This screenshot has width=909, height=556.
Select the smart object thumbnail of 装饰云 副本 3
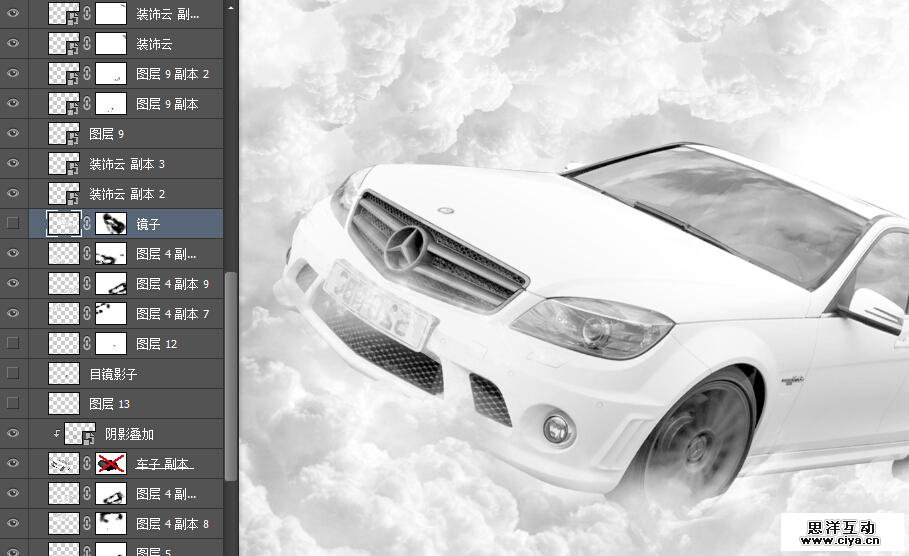click(64, 164)
